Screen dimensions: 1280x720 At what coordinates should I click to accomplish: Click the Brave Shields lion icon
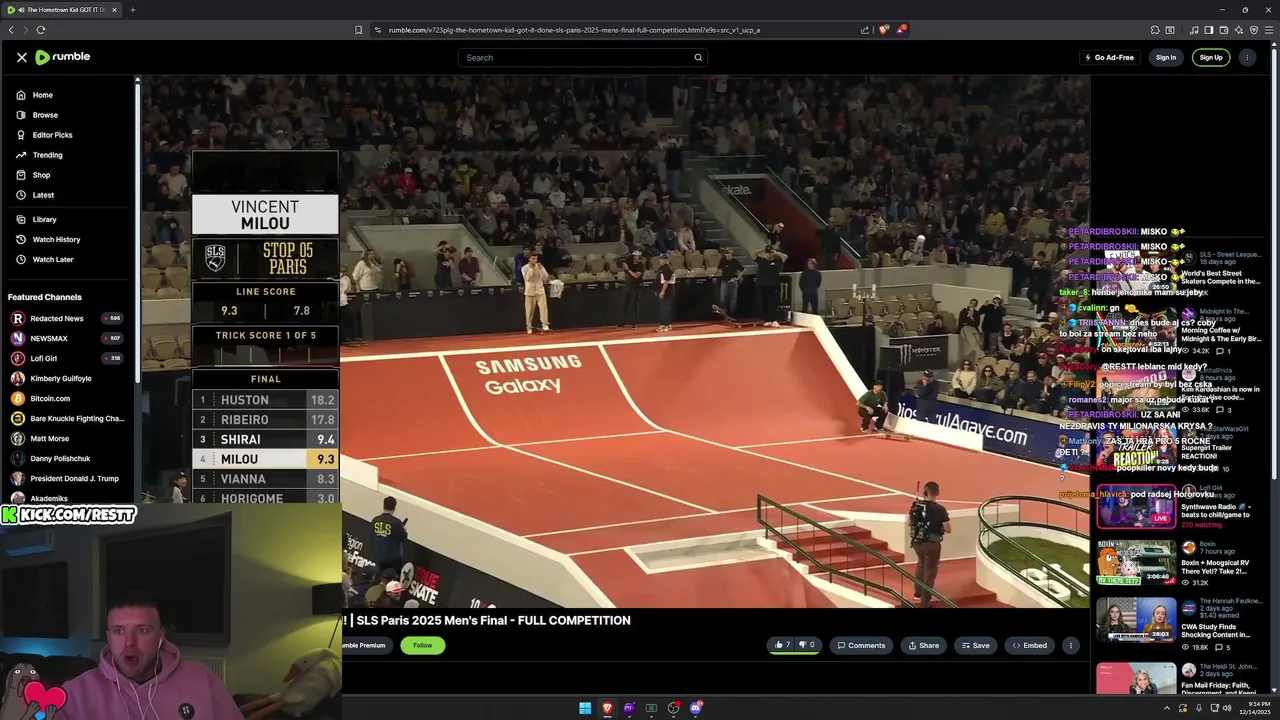click(883, 30)
